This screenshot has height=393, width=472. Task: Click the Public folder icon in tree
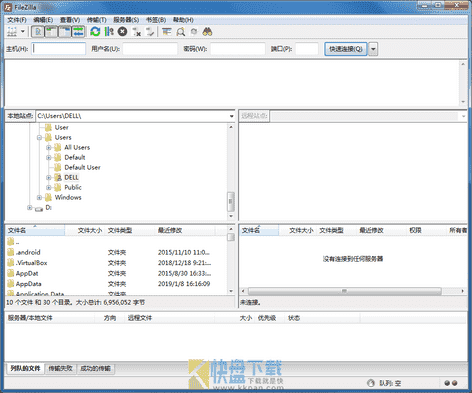coord(58,187)
